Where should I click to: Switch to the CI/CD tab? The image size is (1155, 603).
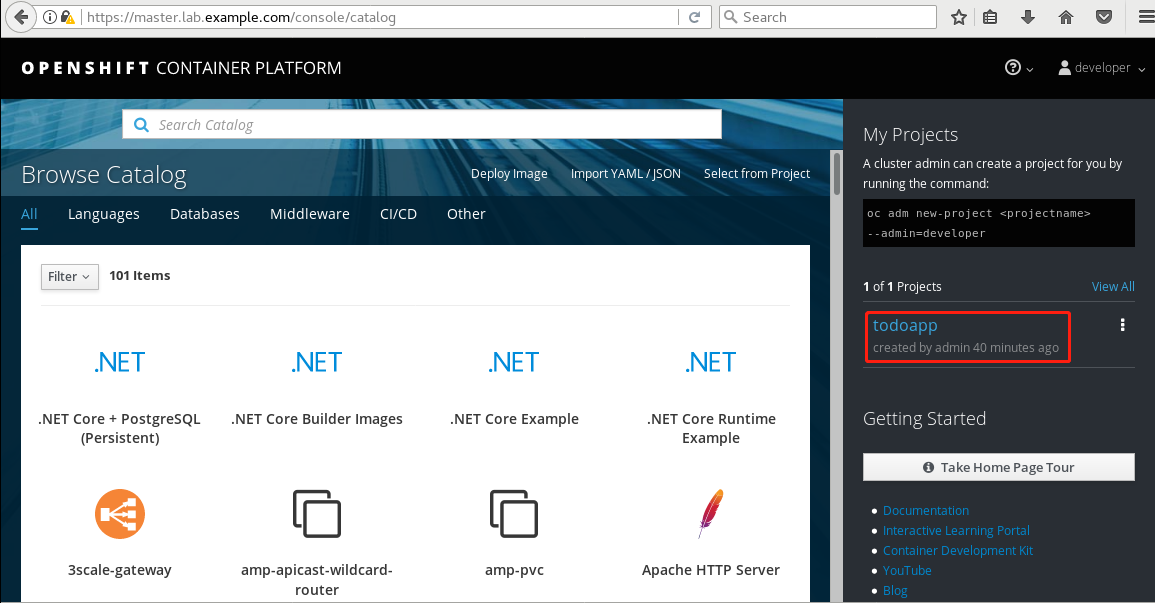399,214
